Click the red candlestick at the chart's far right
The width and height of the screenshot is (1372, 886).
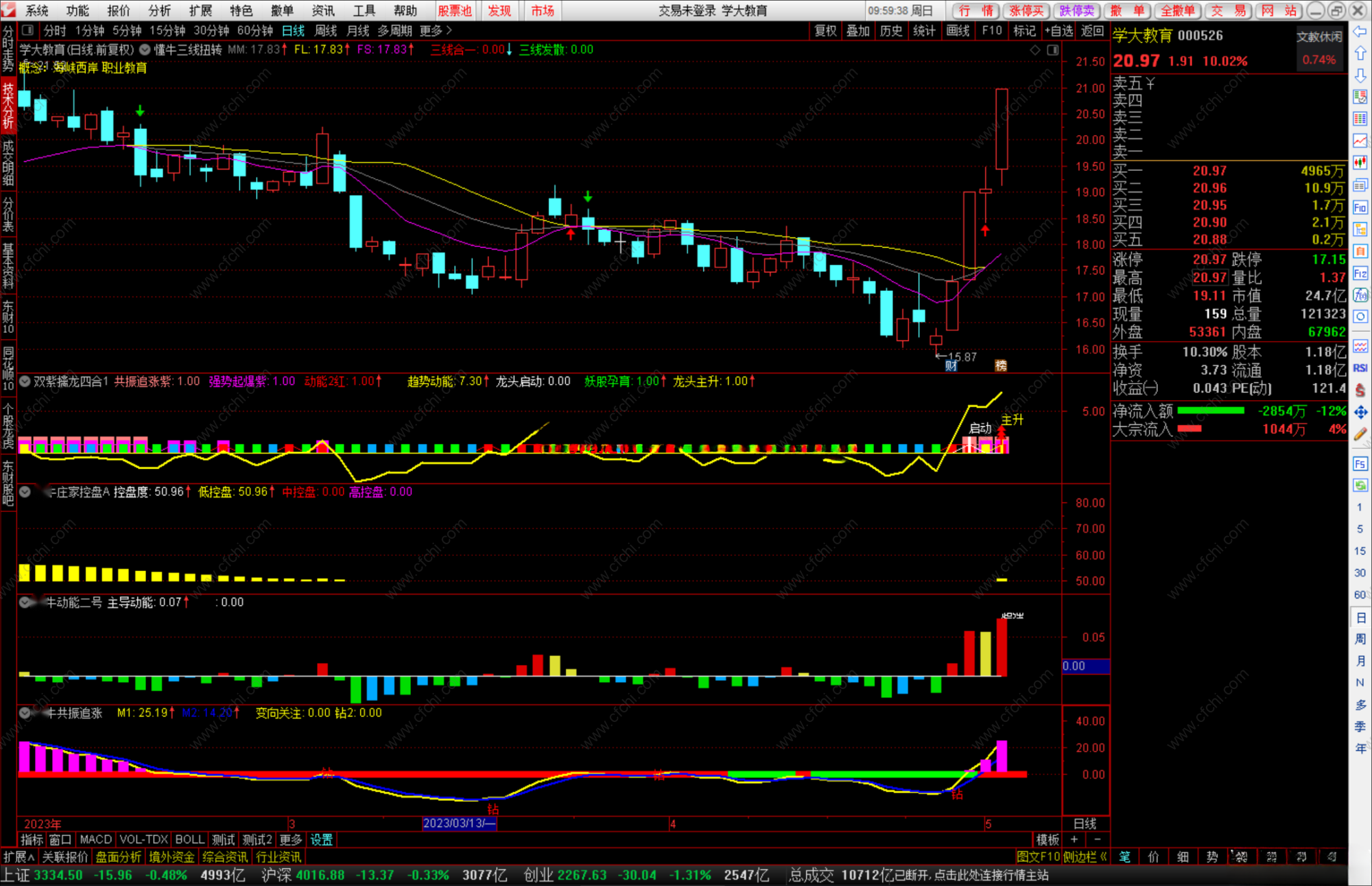(x=1002, y=128)
